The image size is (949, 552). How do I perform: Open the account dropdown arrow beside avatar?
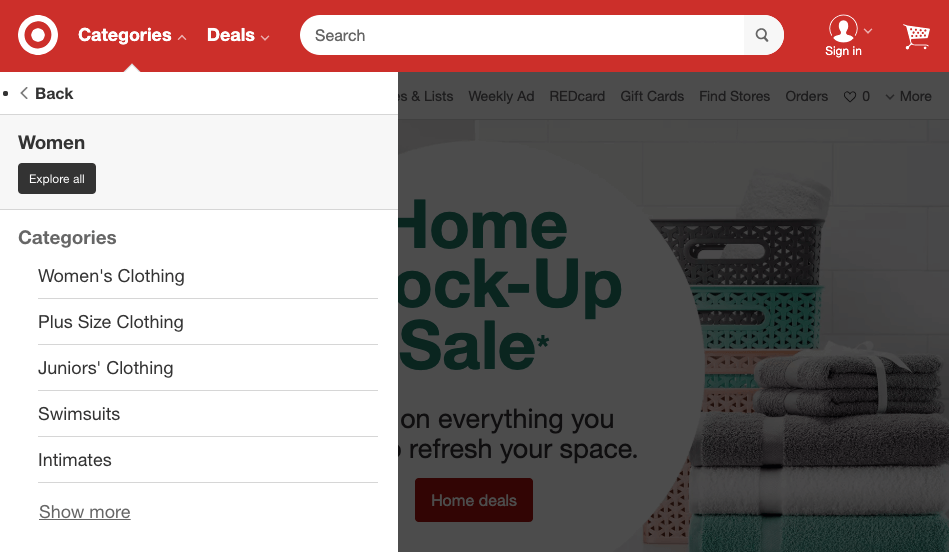point(868,30)
